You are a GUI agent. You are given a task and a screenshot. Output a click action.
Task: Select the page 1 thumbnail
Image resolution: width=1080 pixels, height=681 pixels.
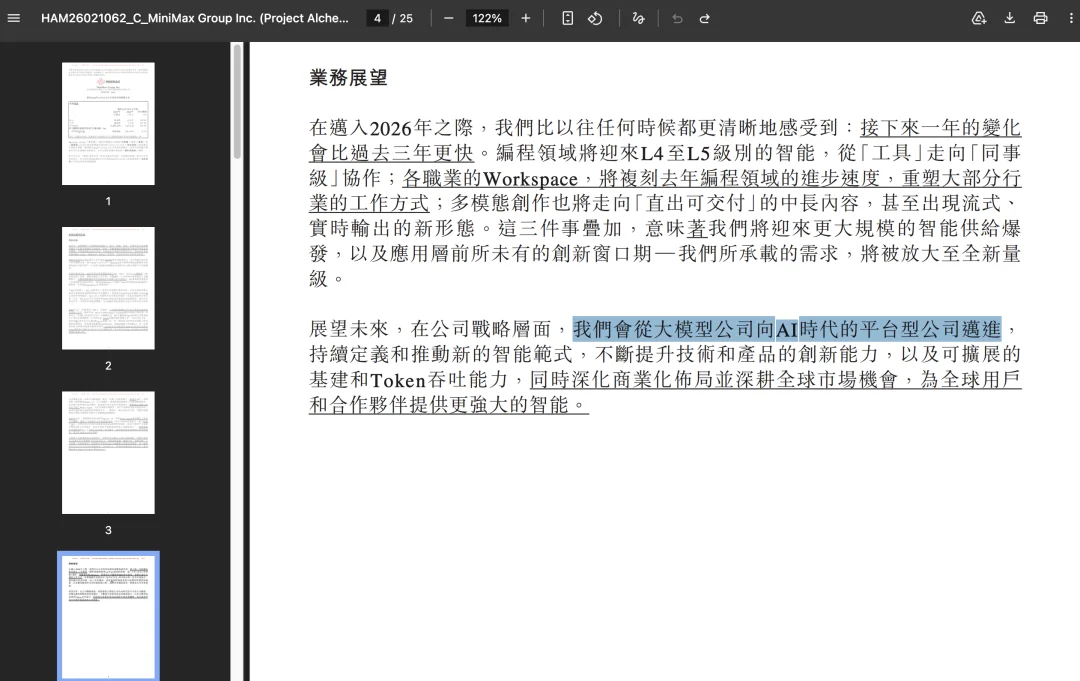(x=108, y=122)
